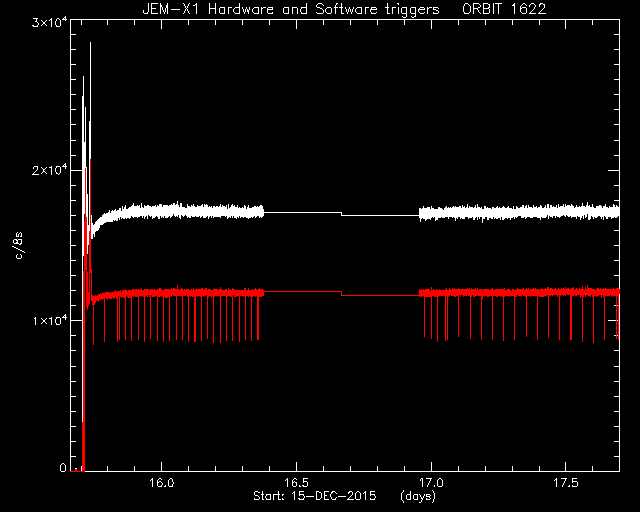Image resolution: width=640 pixels, height=512 pixels.
Task: Click the ORBIT 1622 label
Action: (504, 9)
